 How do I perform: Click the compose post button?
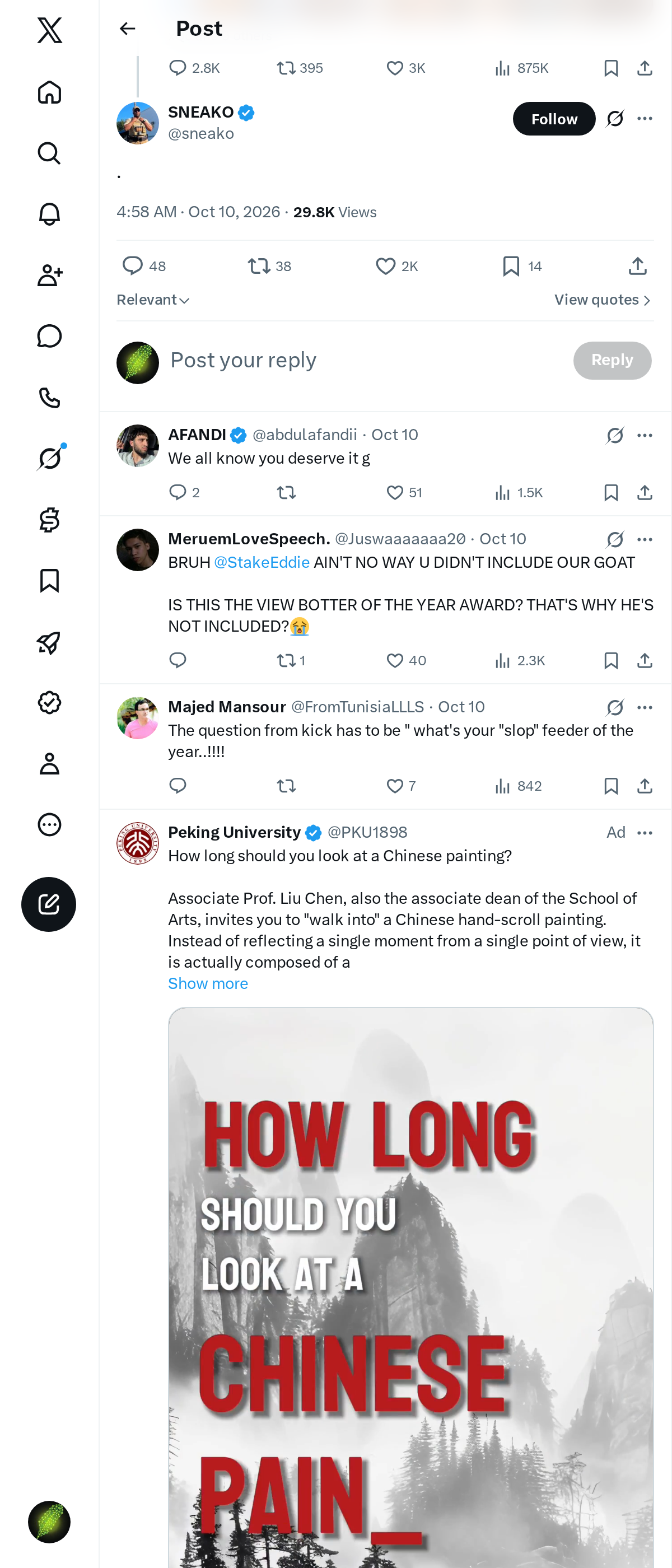(49, 904)
